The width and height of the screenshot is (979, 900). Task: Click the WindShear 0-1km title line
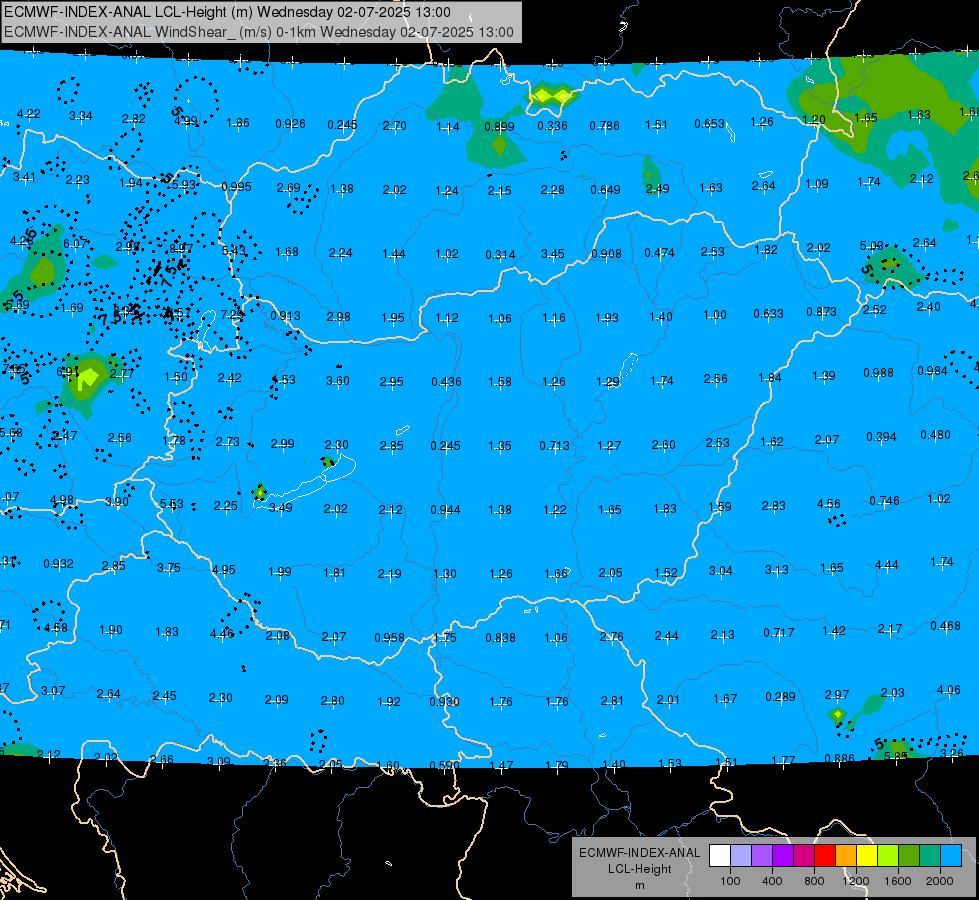[258, 32]
